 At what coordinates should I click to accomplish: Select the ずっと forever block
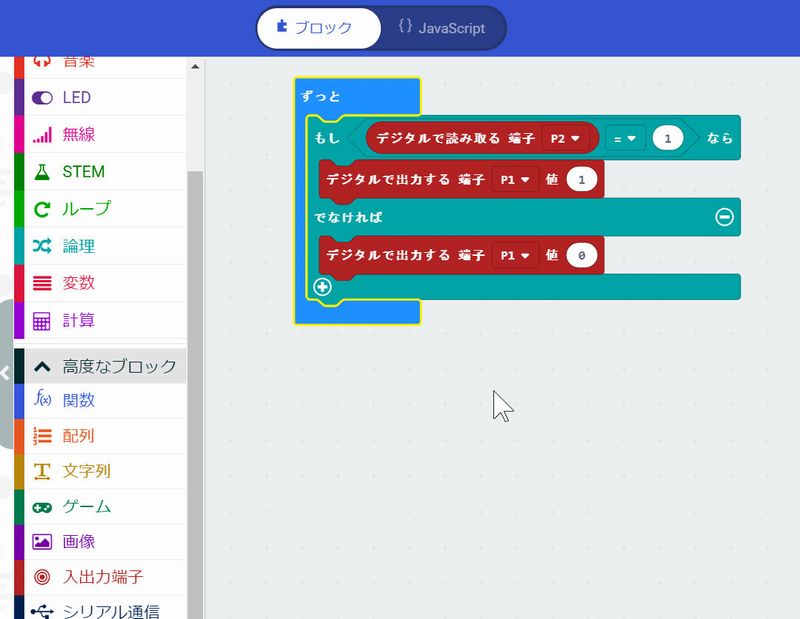click(x=322, y=96)
